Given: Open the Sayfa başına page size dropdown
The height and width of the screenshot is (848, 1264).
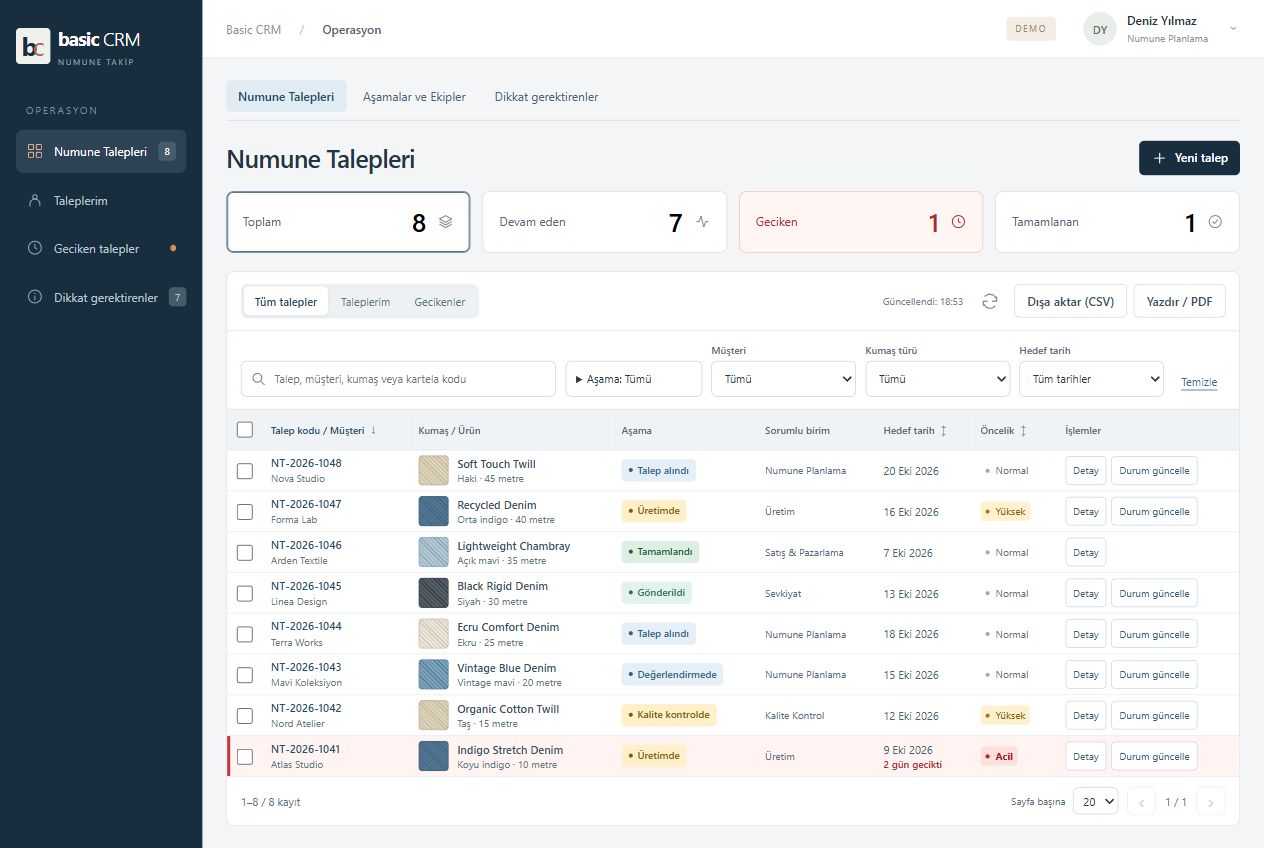Looking at the screenshot, I should (x=1095, y=802).
